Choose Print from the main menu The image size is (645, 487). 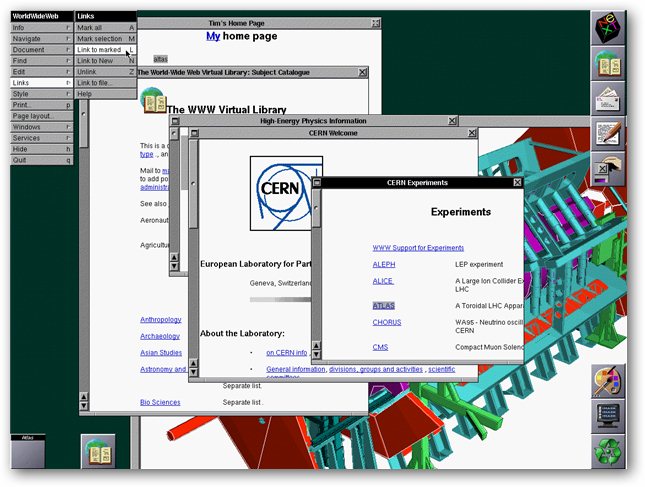tap(42, 105)
